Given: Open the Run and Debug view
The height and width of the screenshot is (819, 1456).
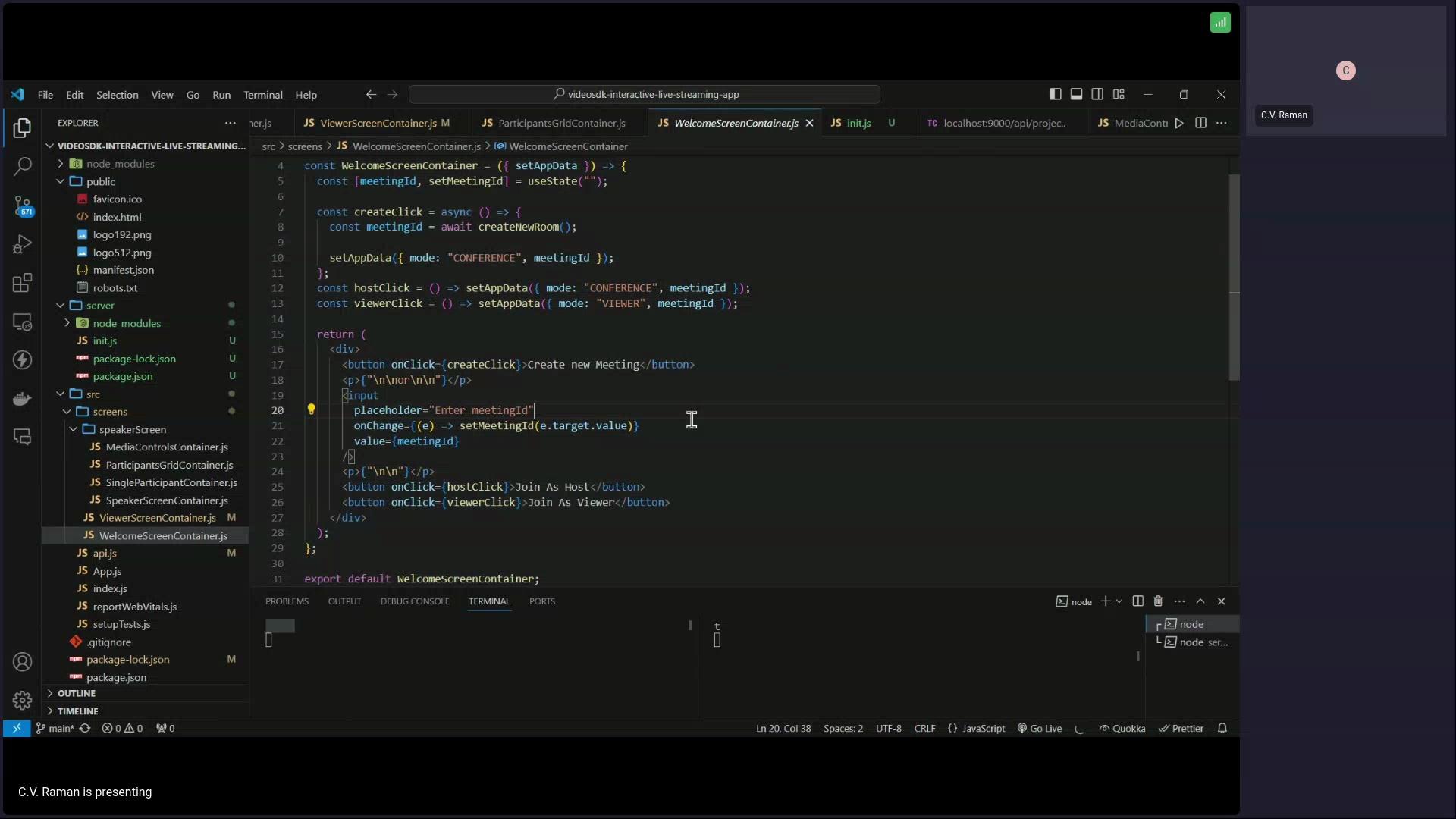Looking at the screenshot, I should (x=22, y=244).
